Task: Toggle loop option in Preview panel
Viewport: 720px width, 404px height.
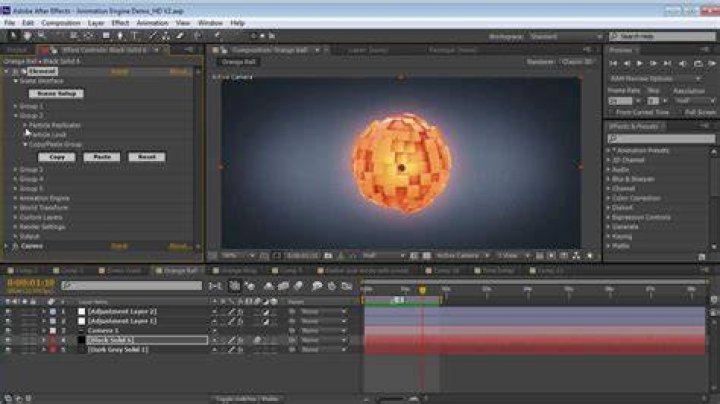Action: 698,64
